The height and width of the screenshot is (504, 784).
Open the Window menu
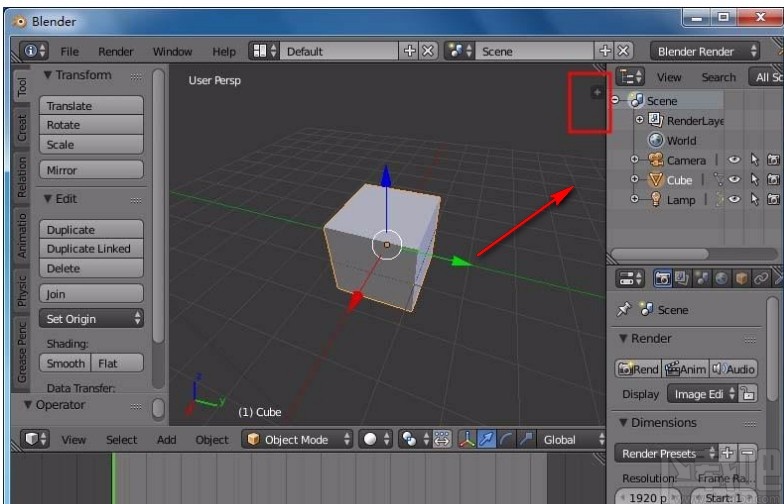point(172,52)
